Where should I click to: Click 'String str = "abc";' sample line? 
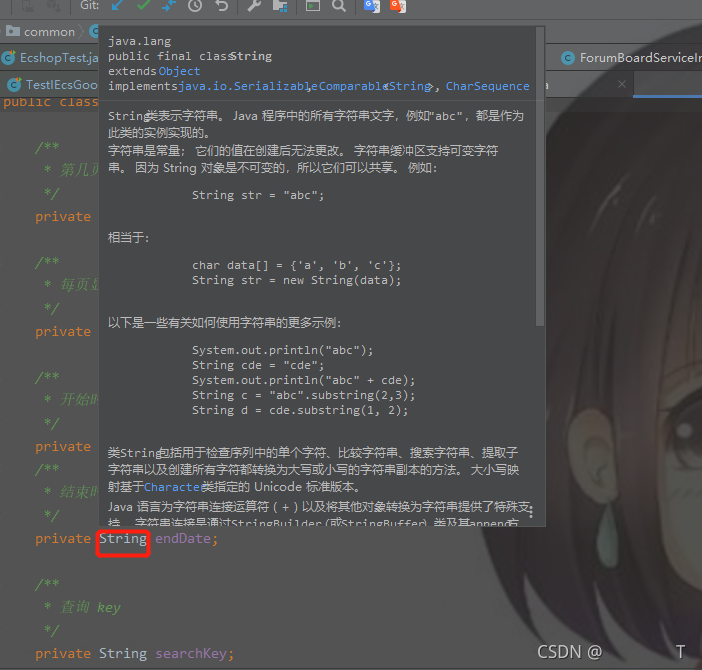(258, 195)
